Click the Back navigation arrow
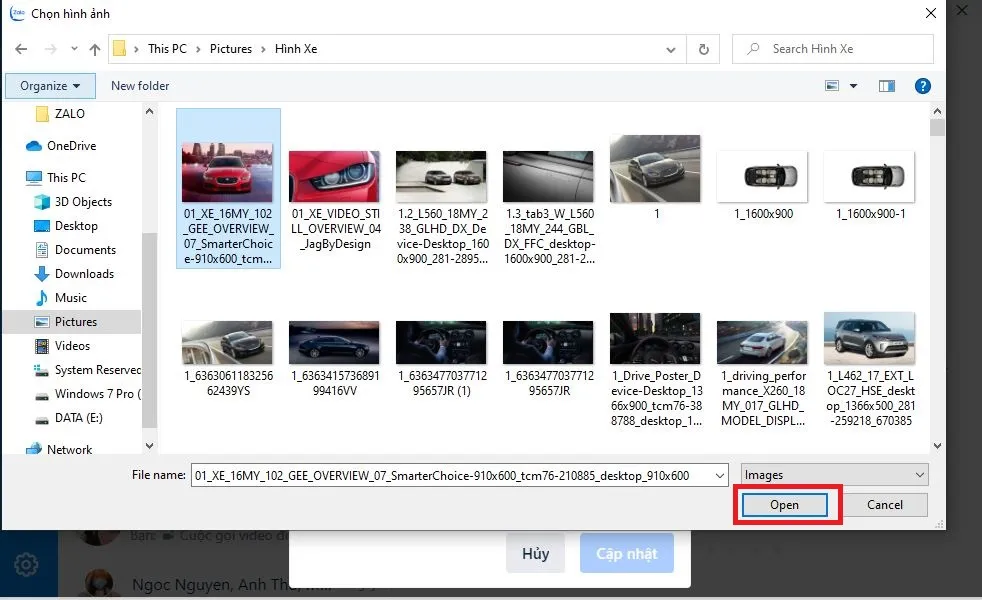This screenshot has width=982, height=600. pos(21,49)
